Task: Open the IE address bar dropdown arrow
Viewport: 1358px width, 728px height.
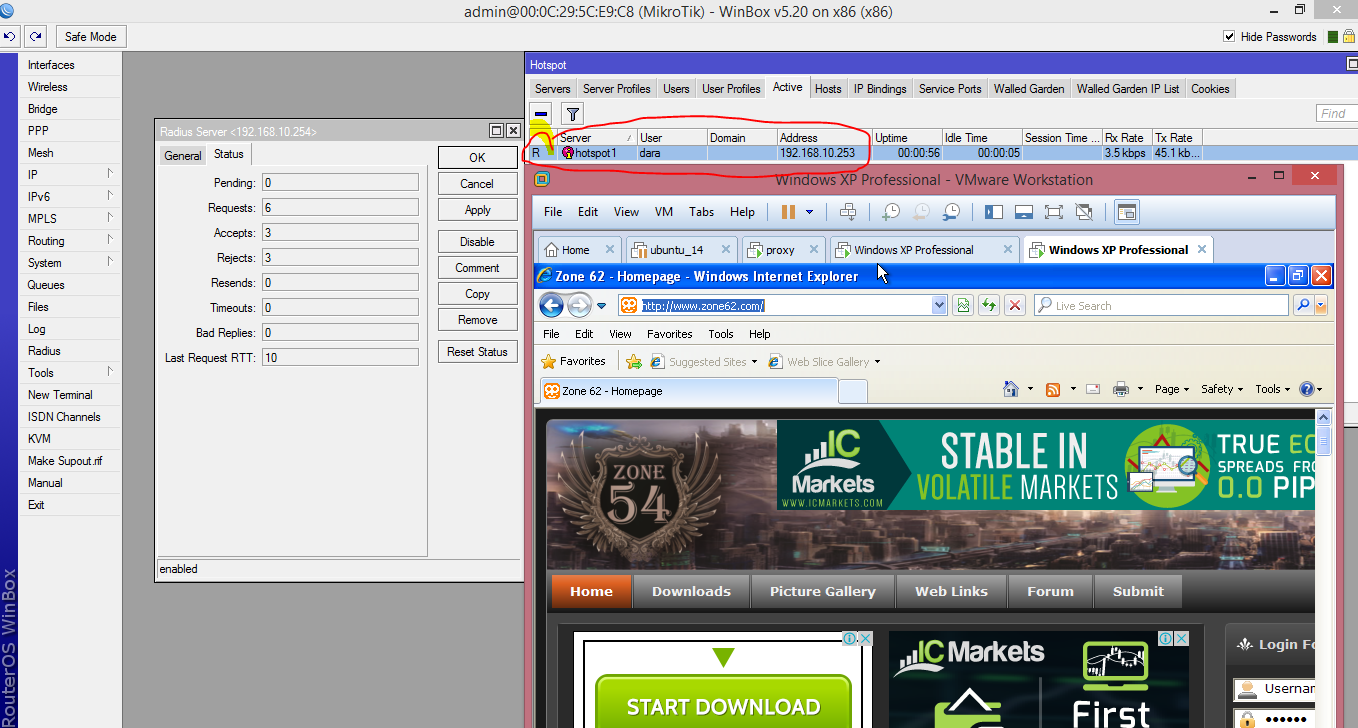Action: point(939,306)
